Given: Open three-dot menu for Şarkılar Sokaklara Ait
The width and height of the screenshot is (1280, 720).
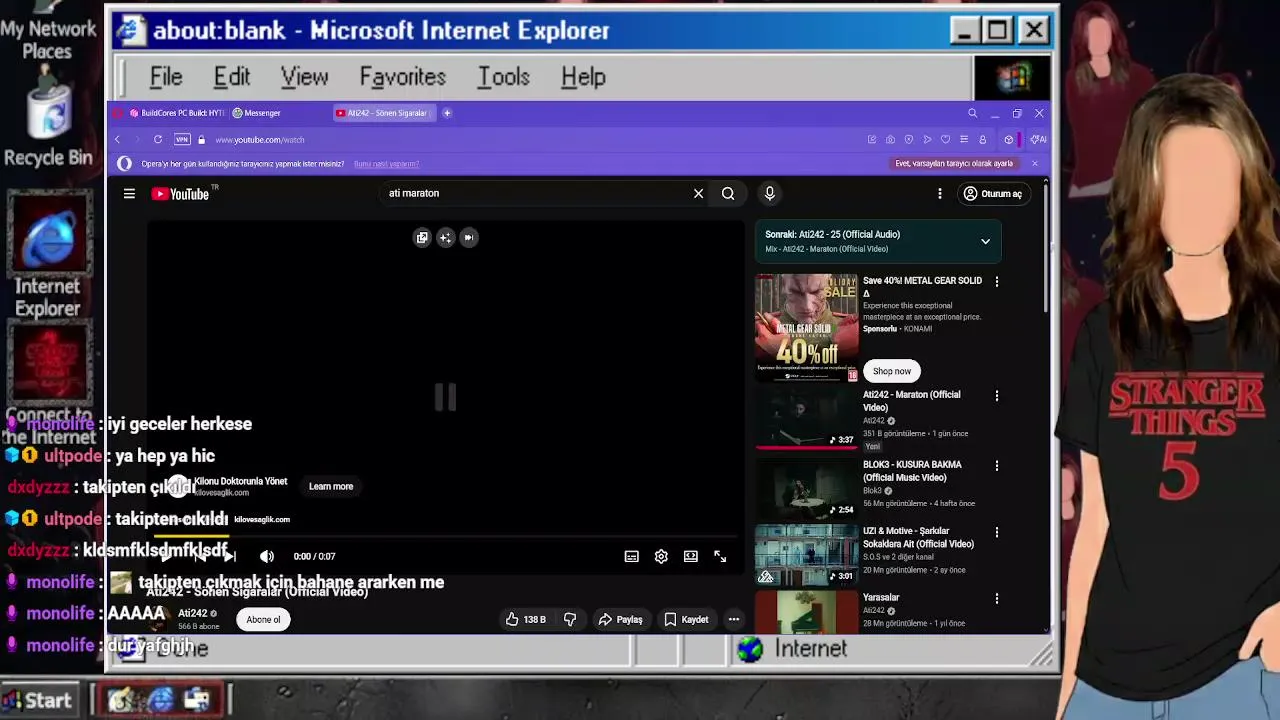Looking at the screenshot, I should (996, 532).
